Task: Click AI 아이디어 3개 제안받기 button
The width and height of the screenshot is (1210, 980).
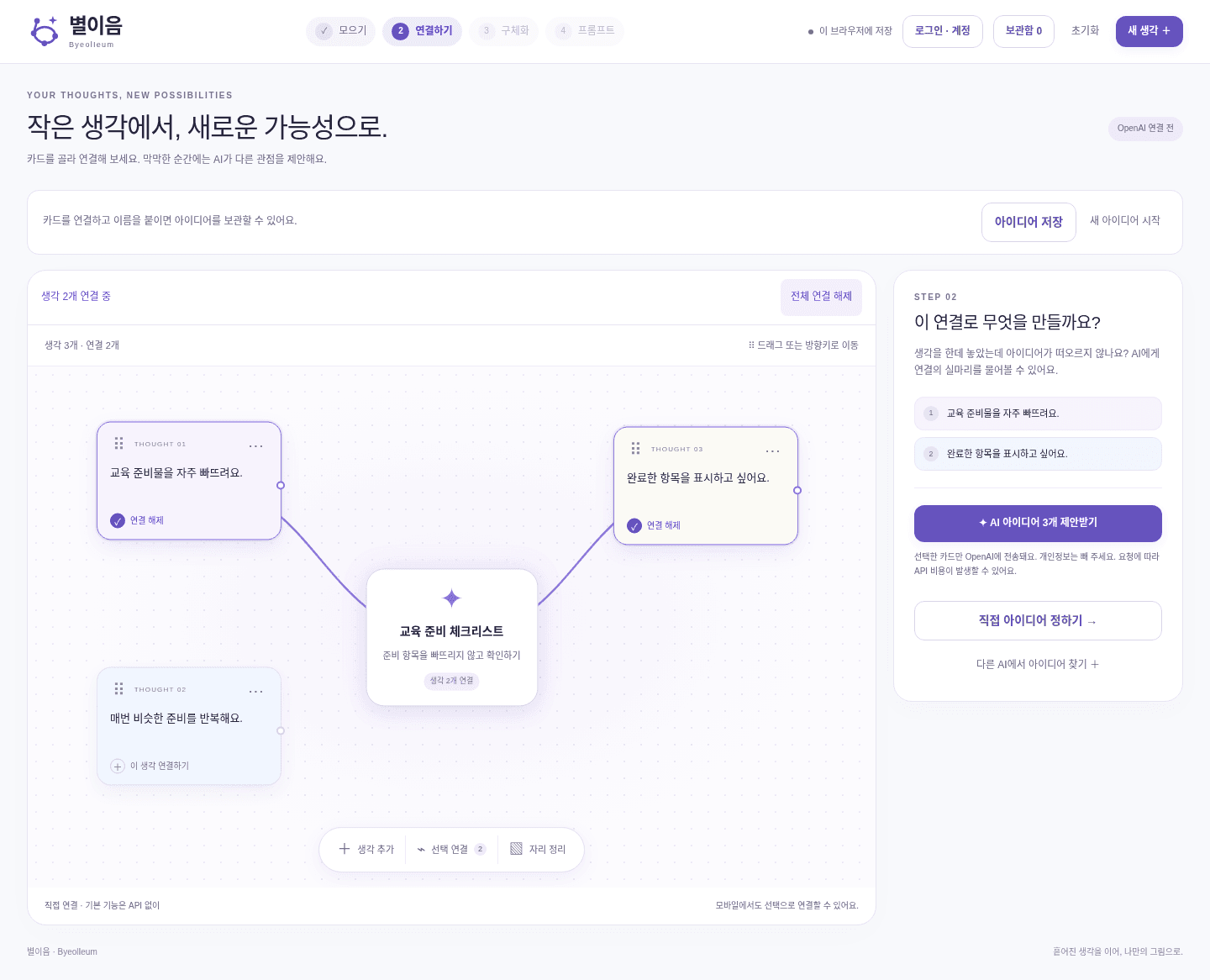Action: [x=1038, y=524]
